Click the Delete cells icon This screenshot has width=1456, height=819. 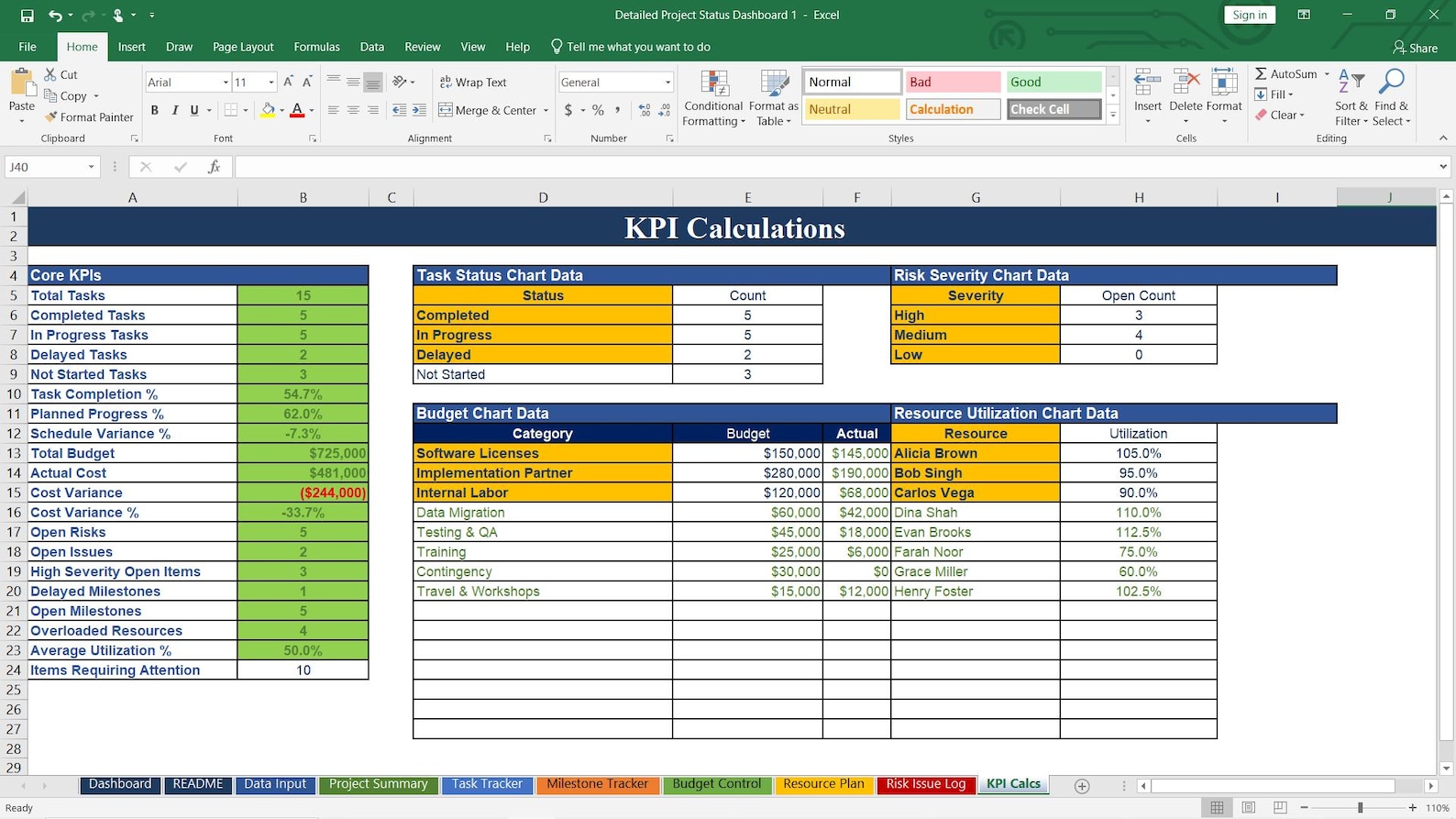(x=1186, y=83)
